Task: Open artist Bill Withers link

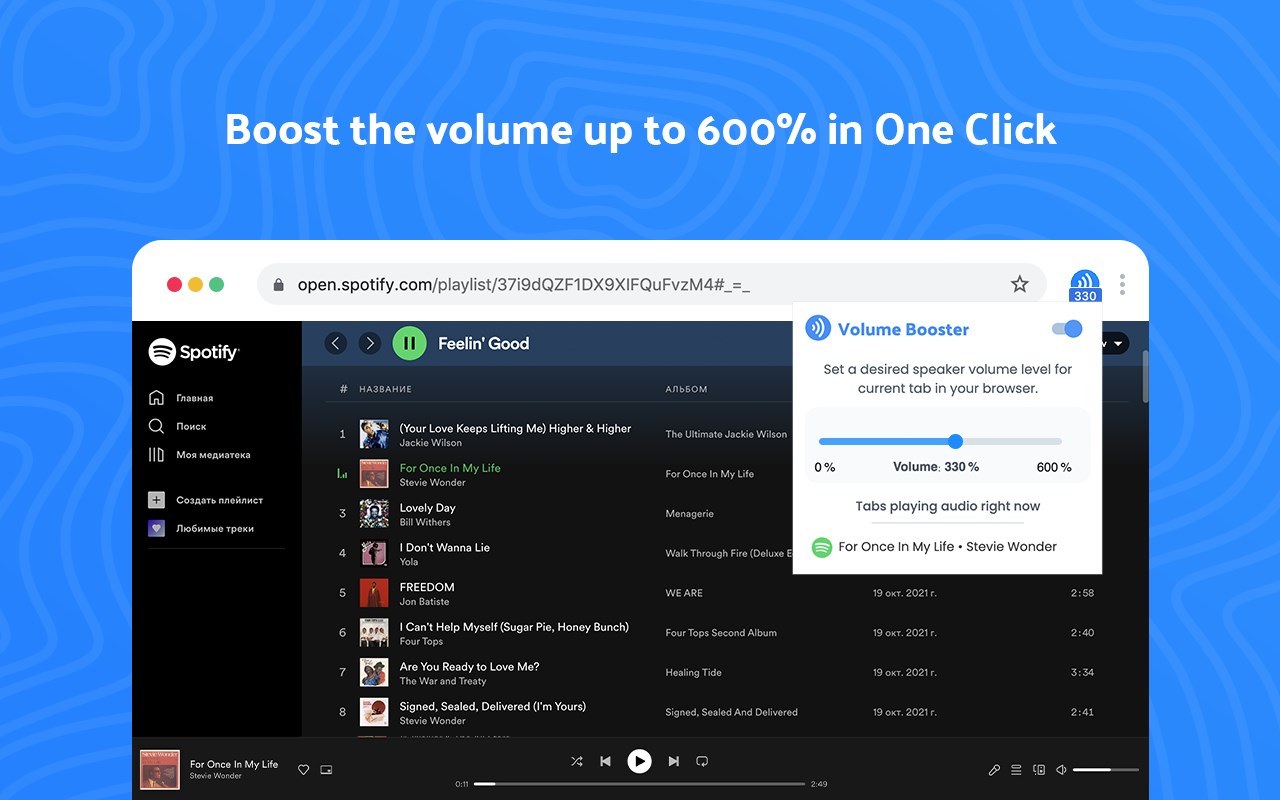Action: tap(425, 522)
